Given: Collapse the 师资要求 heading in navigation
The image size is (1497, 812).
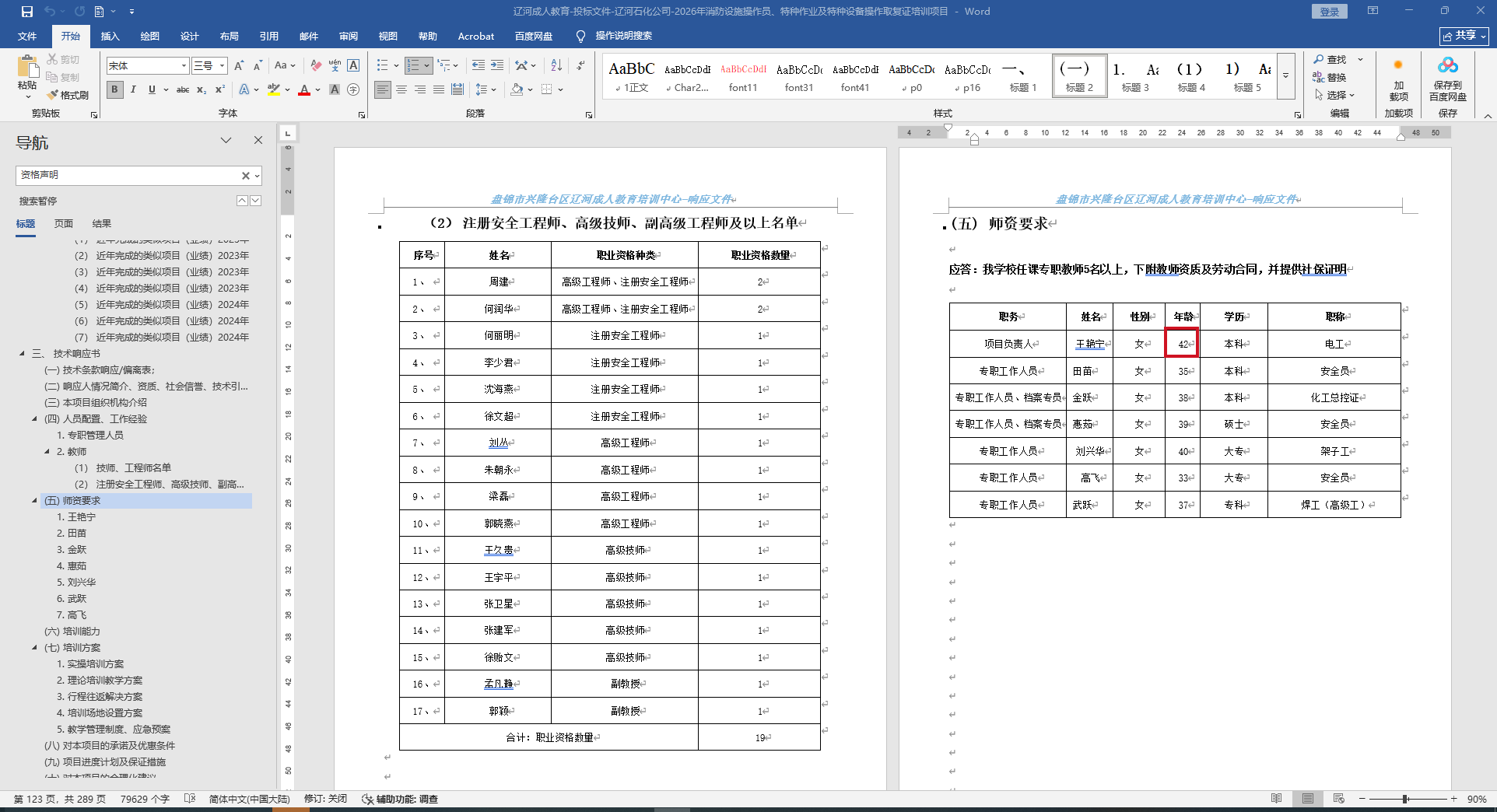Looking at the screenshot, I should point(34,501).
